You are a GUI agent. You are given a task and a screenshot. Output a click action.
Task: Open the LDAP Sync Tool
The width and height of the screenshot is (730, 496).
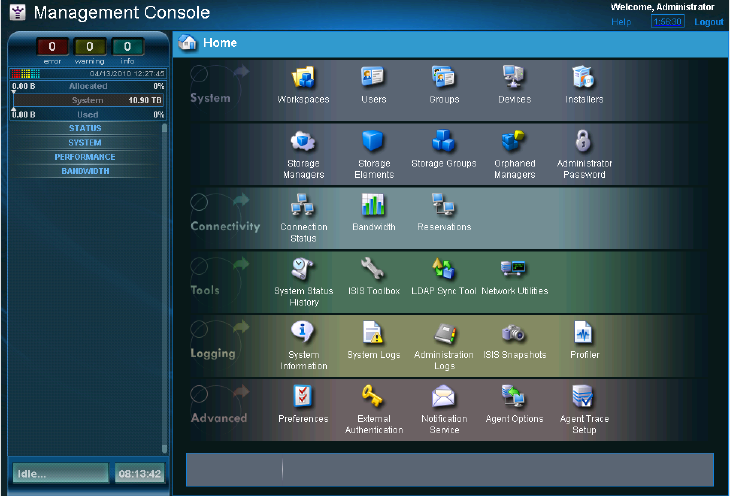pyautogui.click(x=444, y=269)
